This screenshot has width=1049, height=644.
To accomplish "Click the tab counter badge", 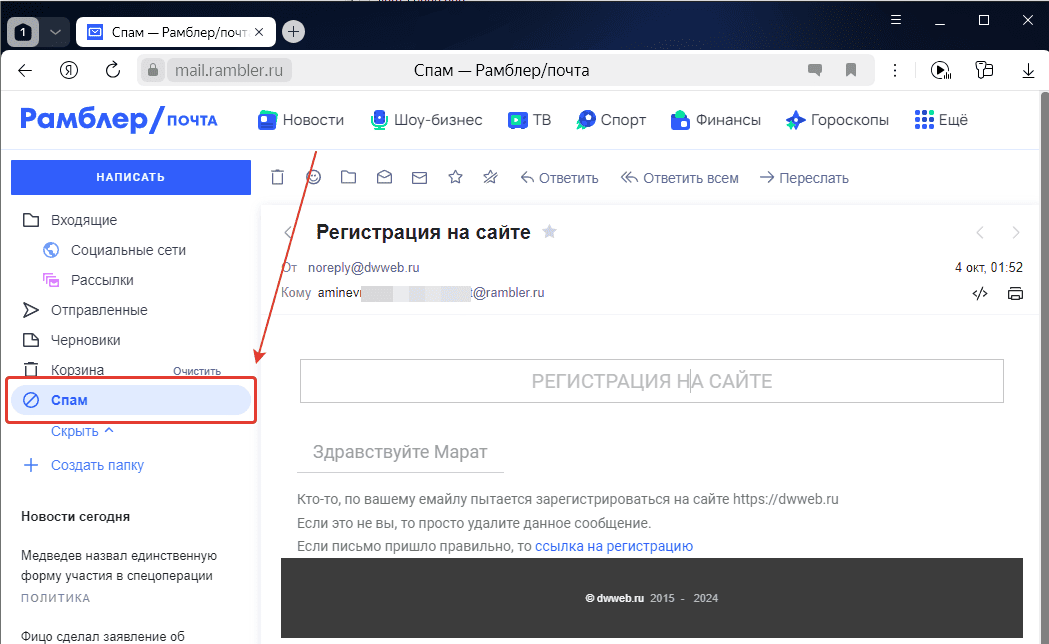I will pyautogui.click(x=23, y=32).
